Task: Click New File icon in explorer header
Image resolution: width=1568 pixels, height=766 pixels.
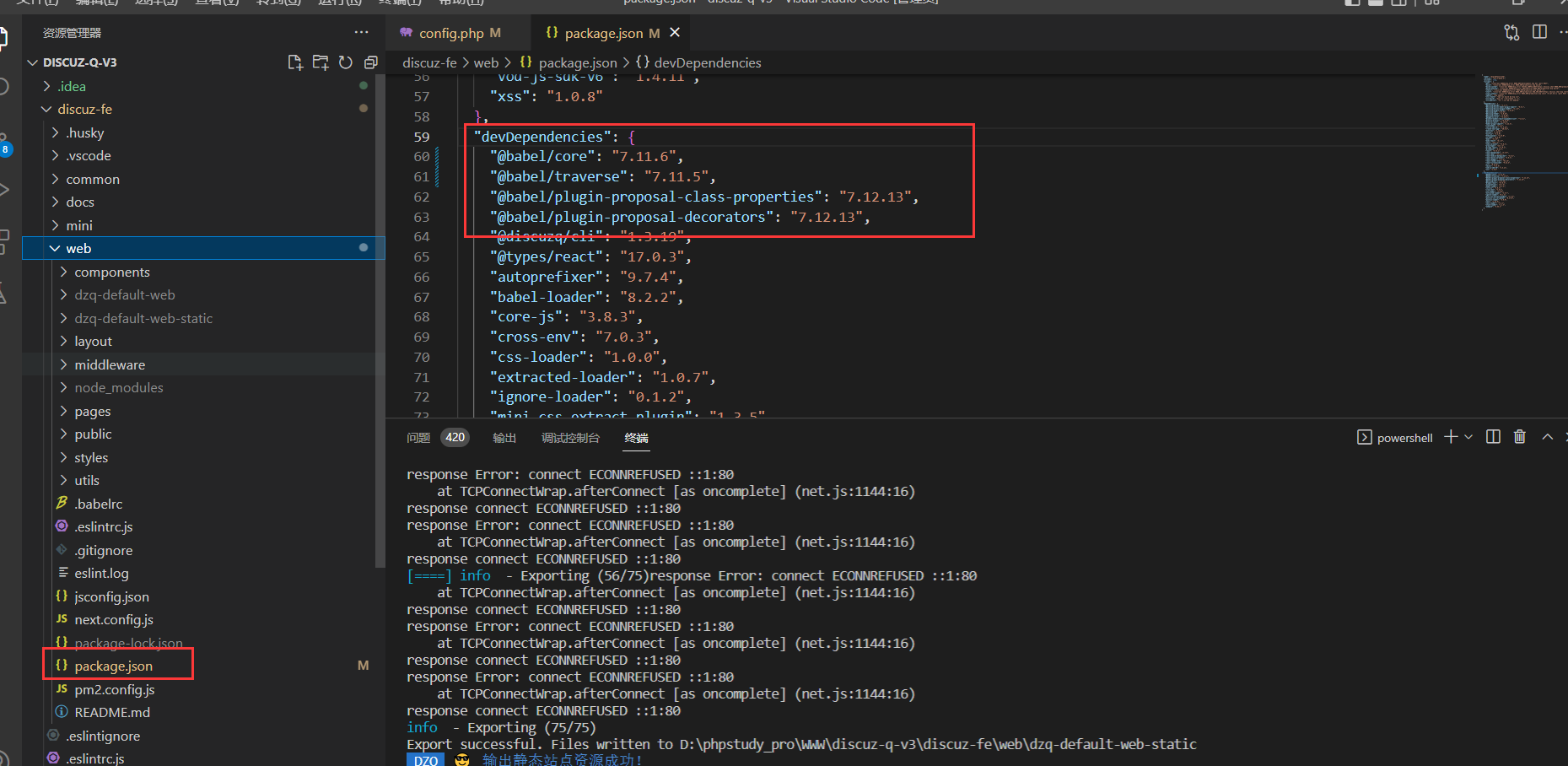Action: coord(294,62)
